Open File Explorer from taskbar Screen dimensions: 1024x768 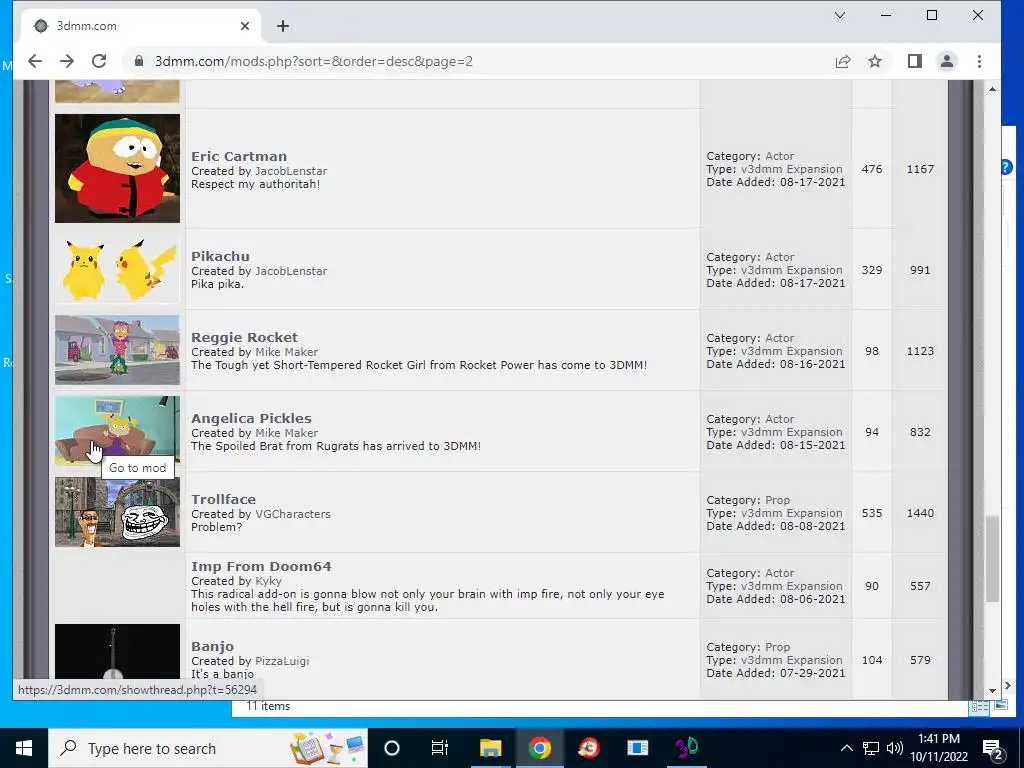(x=490, y=748)
